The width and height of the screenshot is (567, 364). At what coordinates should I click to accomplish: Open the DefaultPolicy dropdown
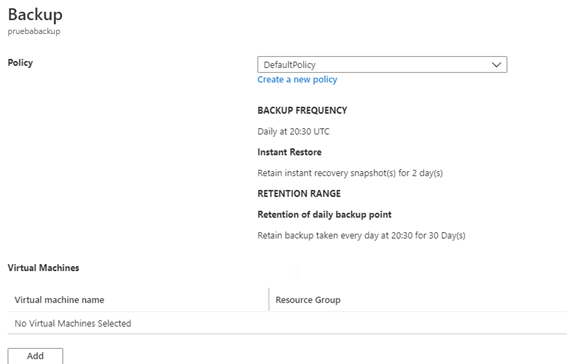[382, 65]
